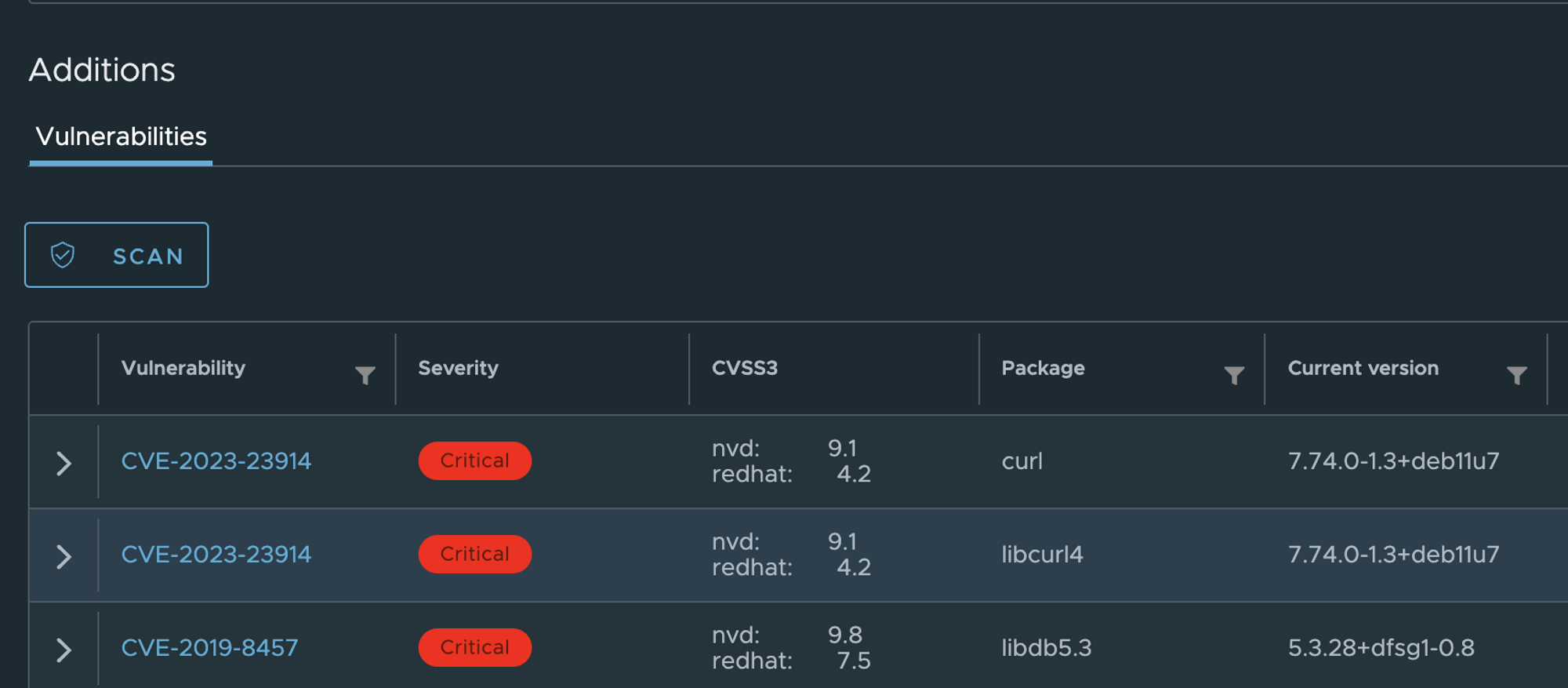Click the Critical badge on libdb5.3 row
Screen dimensions: 1568x688
point(475,647)
